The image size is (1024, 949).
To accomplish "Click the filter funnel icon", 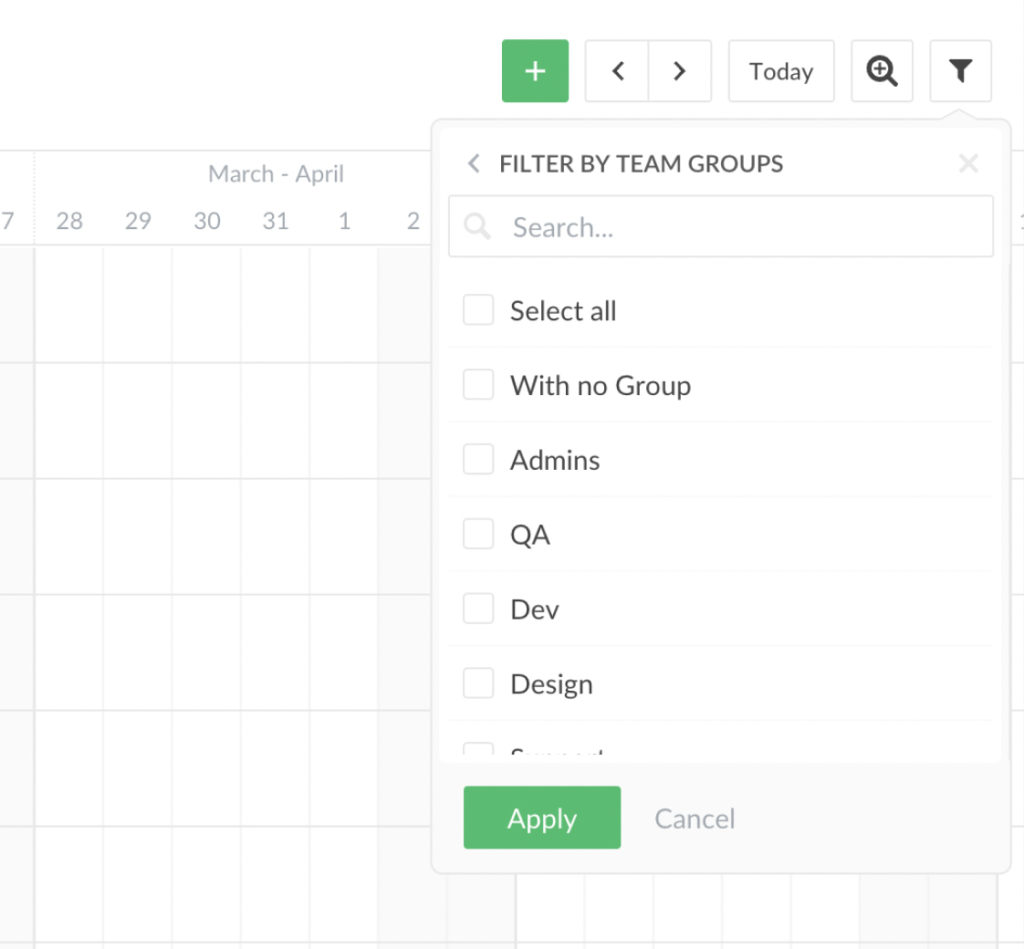I will tap(960, 70).
